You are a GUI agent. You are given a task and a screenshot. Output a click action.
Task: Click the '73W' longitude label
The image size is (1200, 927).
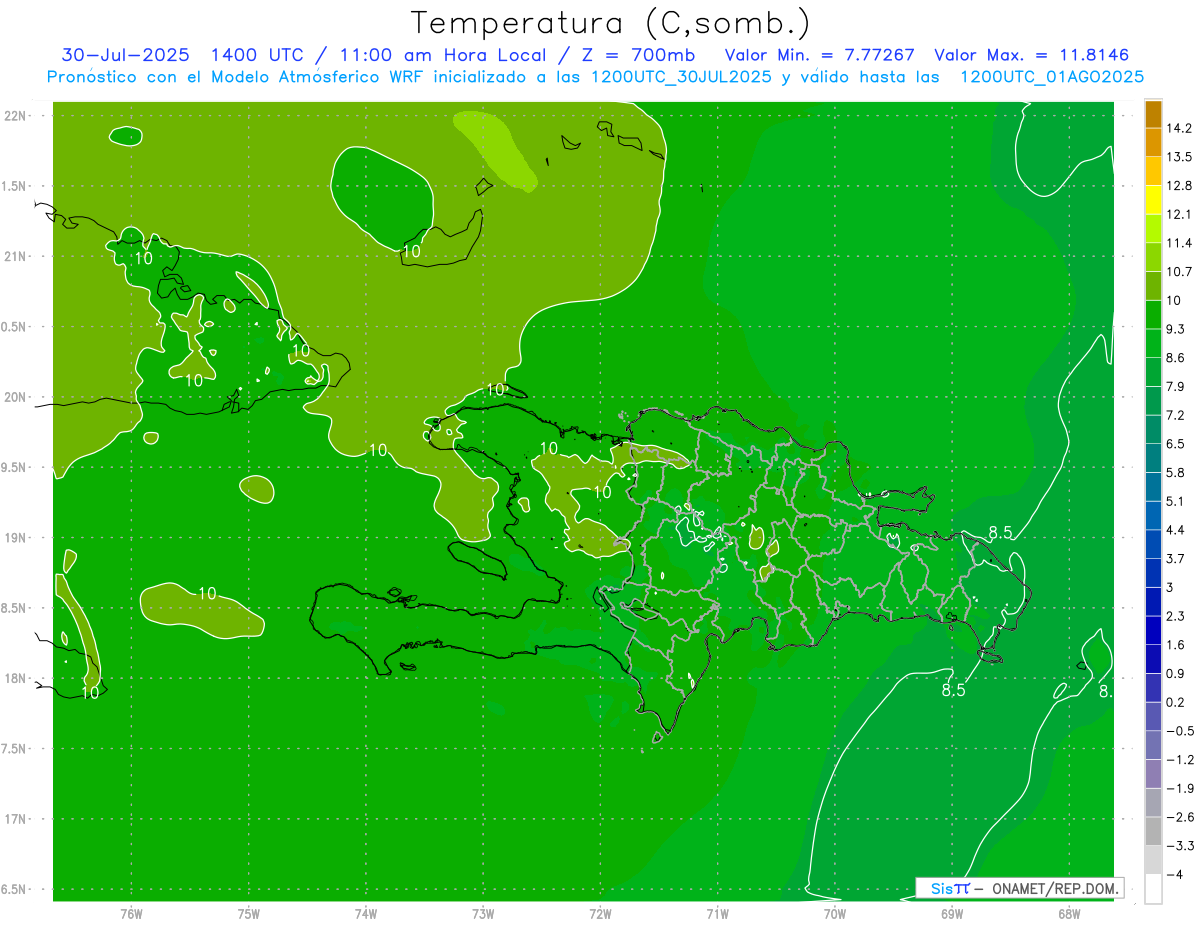click(x=483, y=914)
